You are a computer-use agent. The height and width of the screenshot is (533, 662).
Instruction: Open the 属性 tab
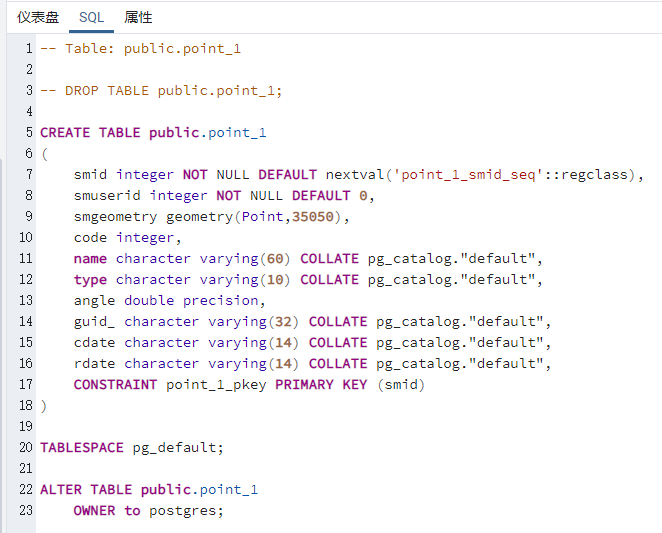click(x=138, y=17)
